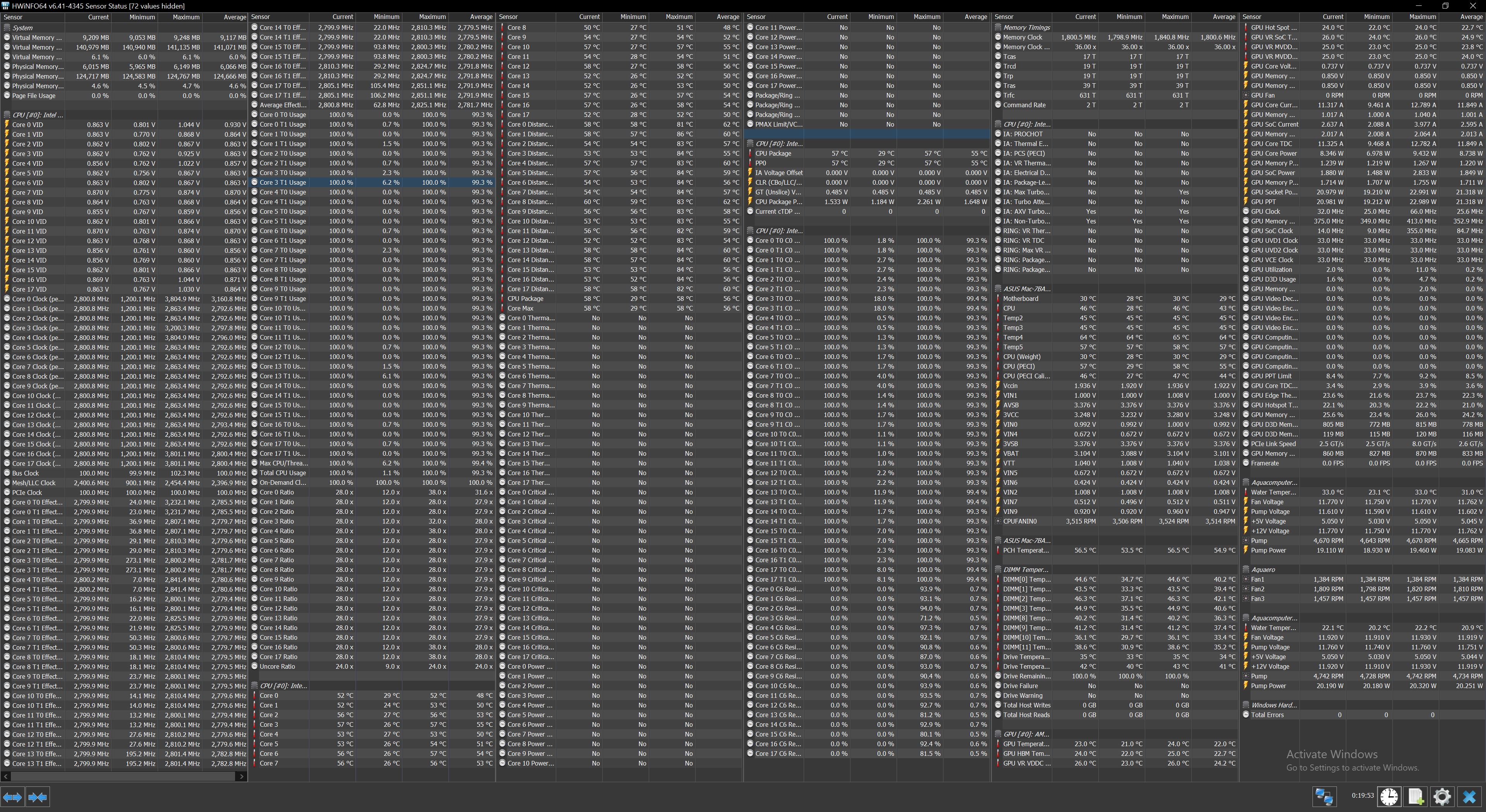
Task: Reset the min/max values with the clock button
Action: point(1389,797)
